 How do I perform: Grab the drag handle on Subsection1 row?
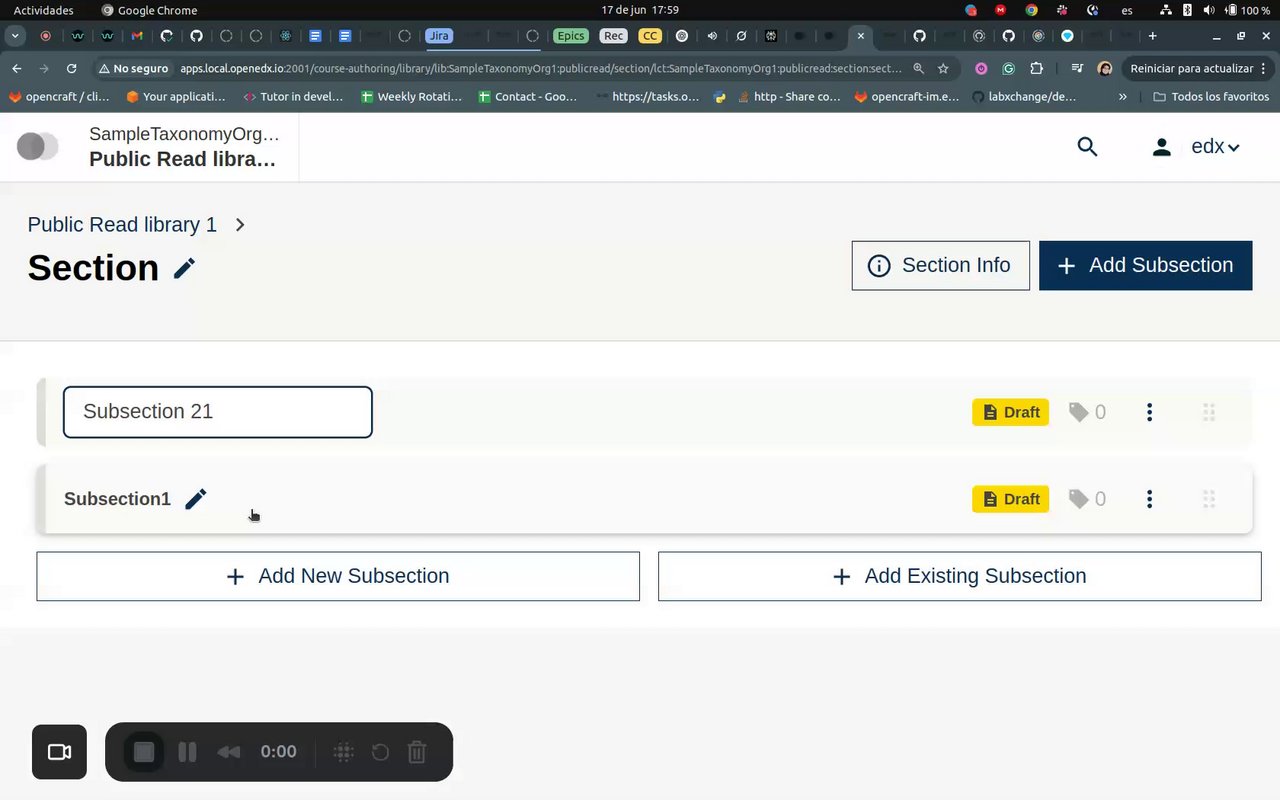[x=1208, y=499]
